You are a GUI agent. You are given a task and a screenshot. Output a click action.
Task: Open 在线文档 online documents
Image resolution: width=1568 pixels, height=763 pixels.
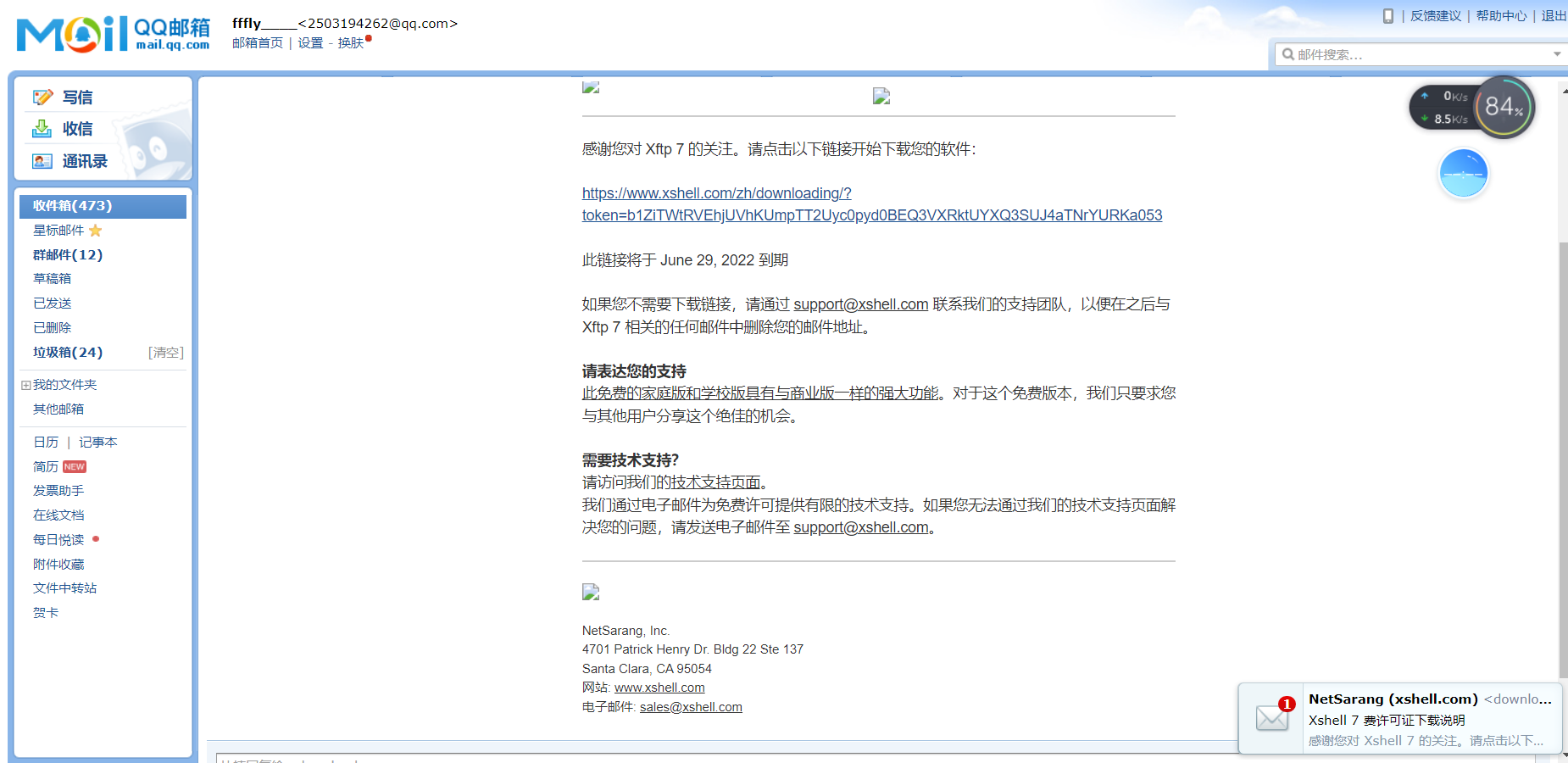[58, 515]
